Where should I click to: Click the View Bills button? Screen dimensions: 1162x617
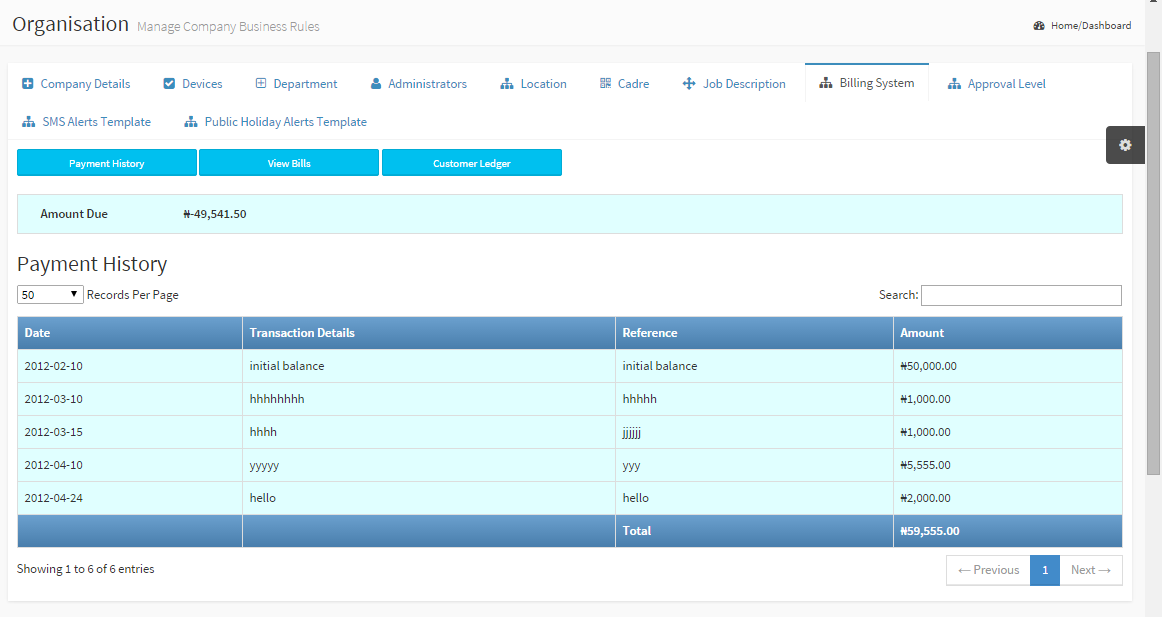(x=289, y=163)
